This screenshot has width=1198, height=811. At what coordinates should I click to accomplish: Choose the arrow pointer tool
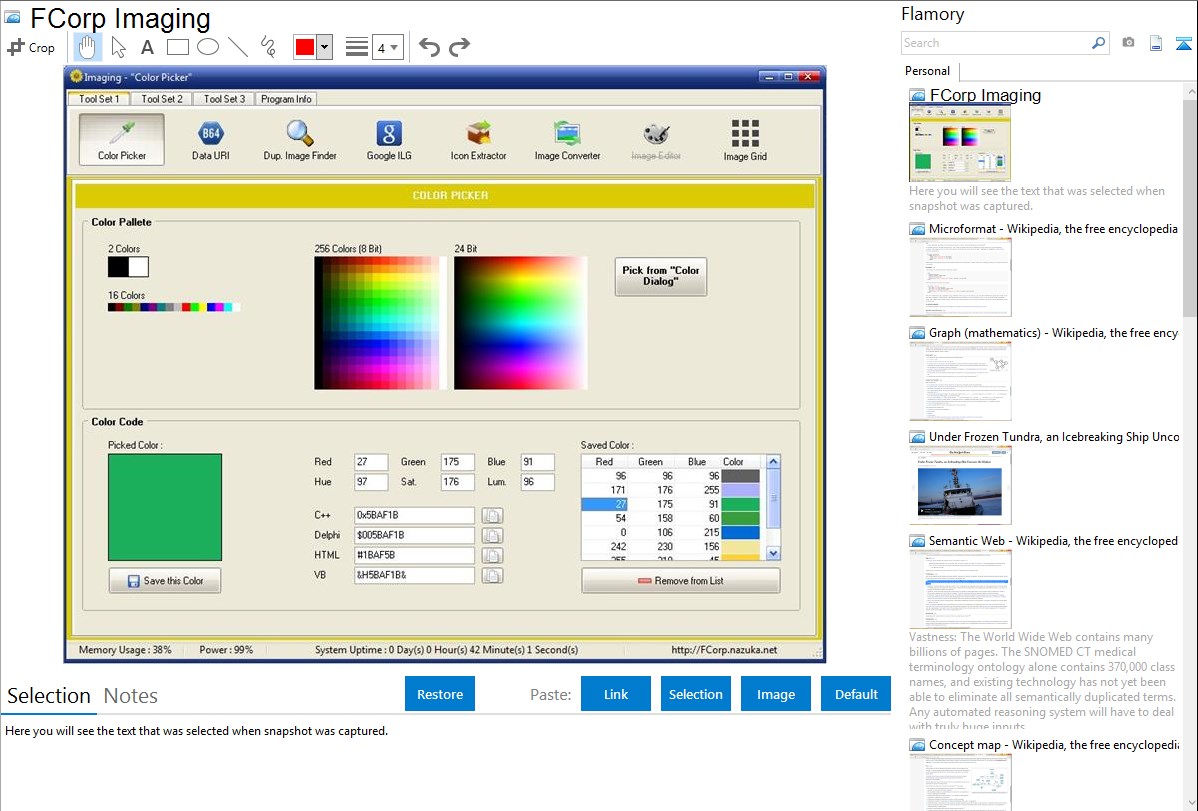118,47
